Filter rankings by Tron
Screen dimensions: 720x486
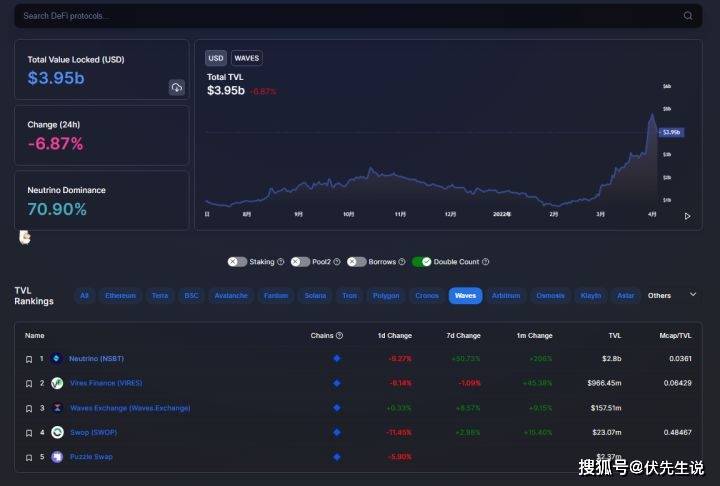pyautogui.click(x=349, y=295)
